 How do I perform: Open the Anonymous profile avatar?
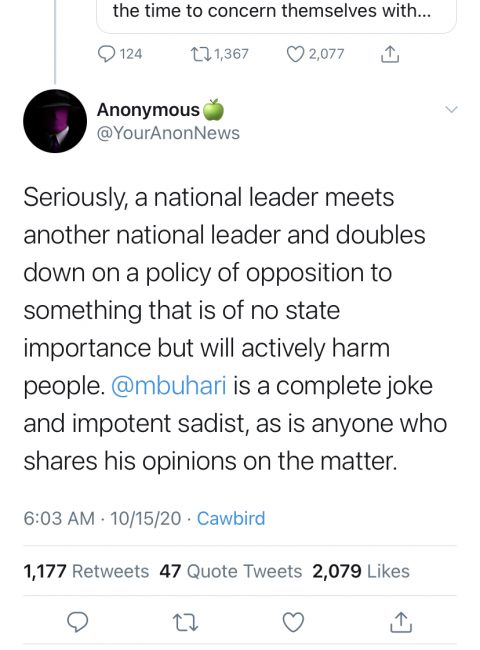point(55,121)
